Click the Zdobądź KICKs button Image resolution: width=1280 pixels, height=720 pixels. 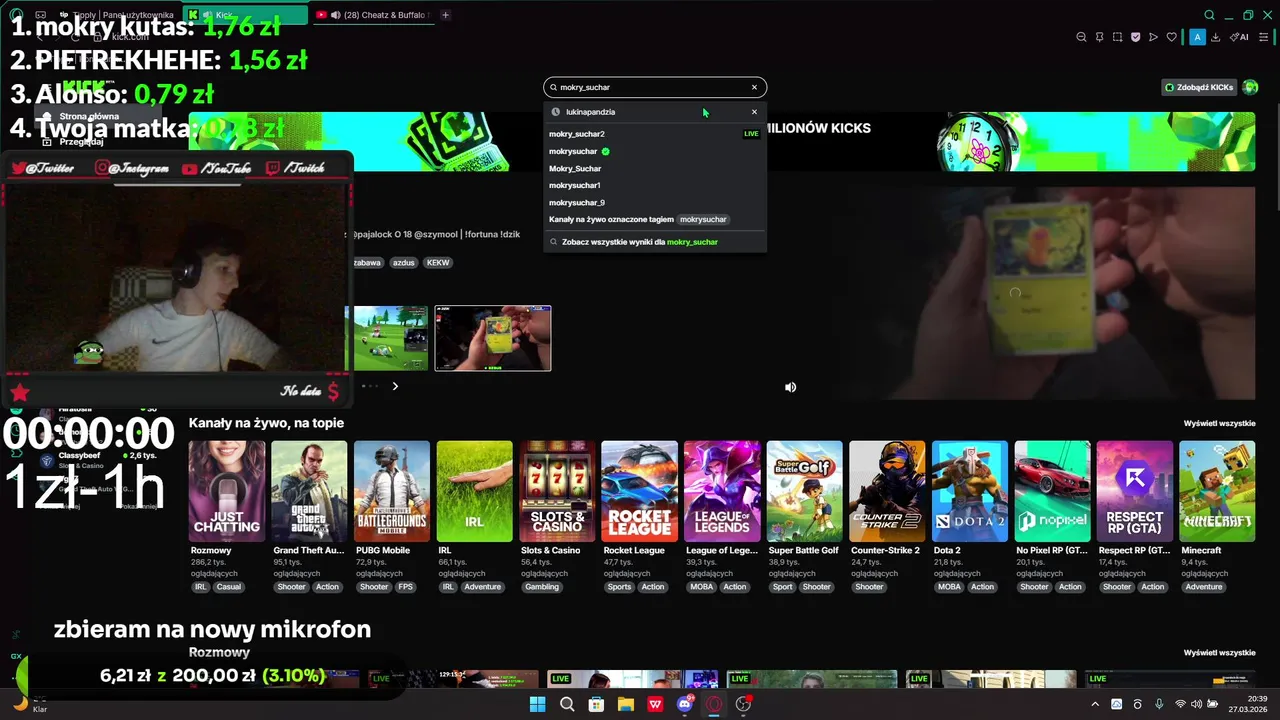tap(1198, 87)
